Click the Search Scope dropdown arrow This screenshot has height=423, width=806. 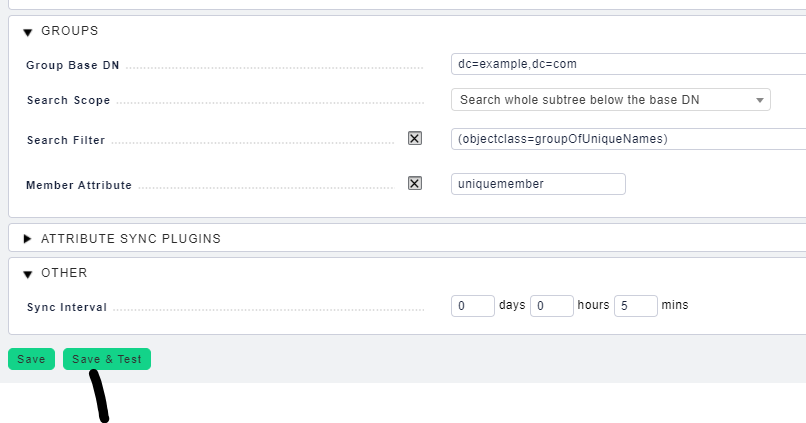[760, 100]
